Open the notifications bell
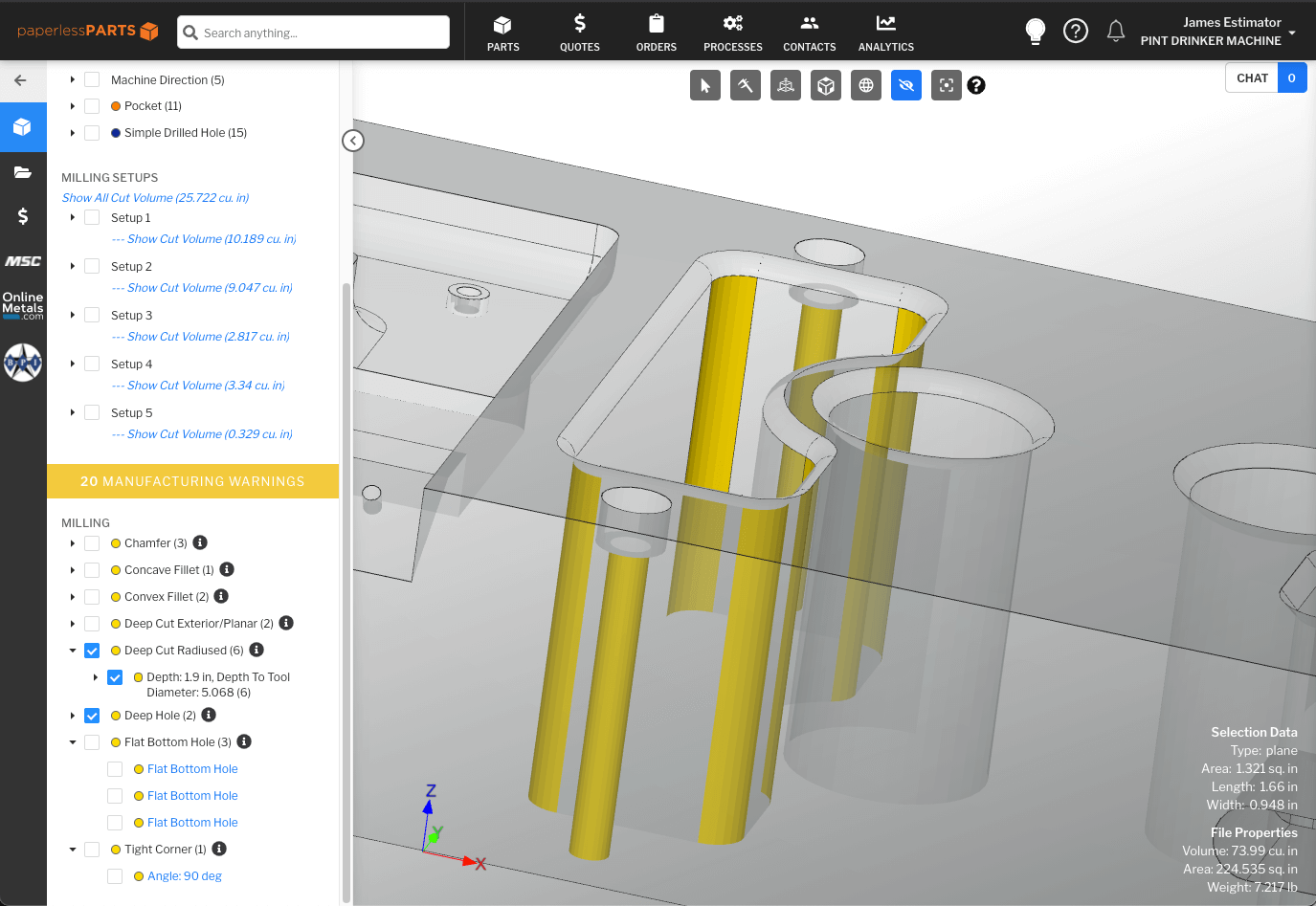Screen dimensions: 1316x906 coord(1116,32)
